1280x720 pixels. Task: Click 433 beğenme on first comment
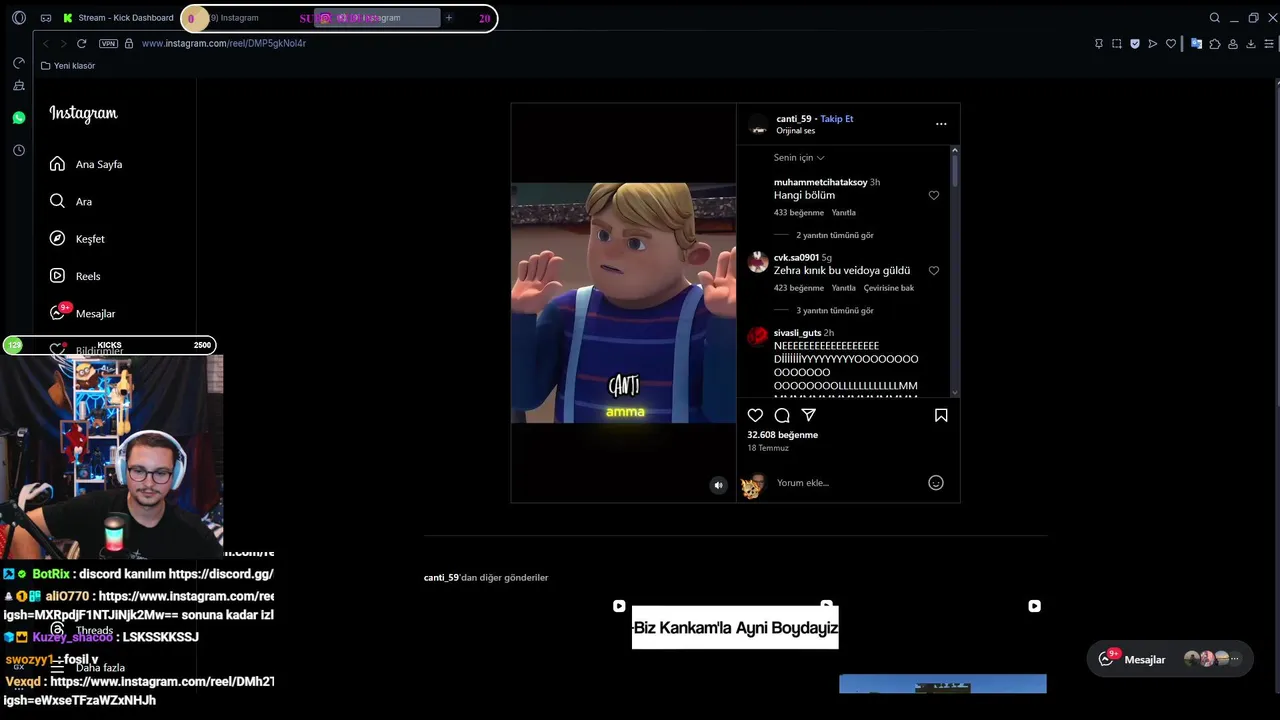point(799,213)
